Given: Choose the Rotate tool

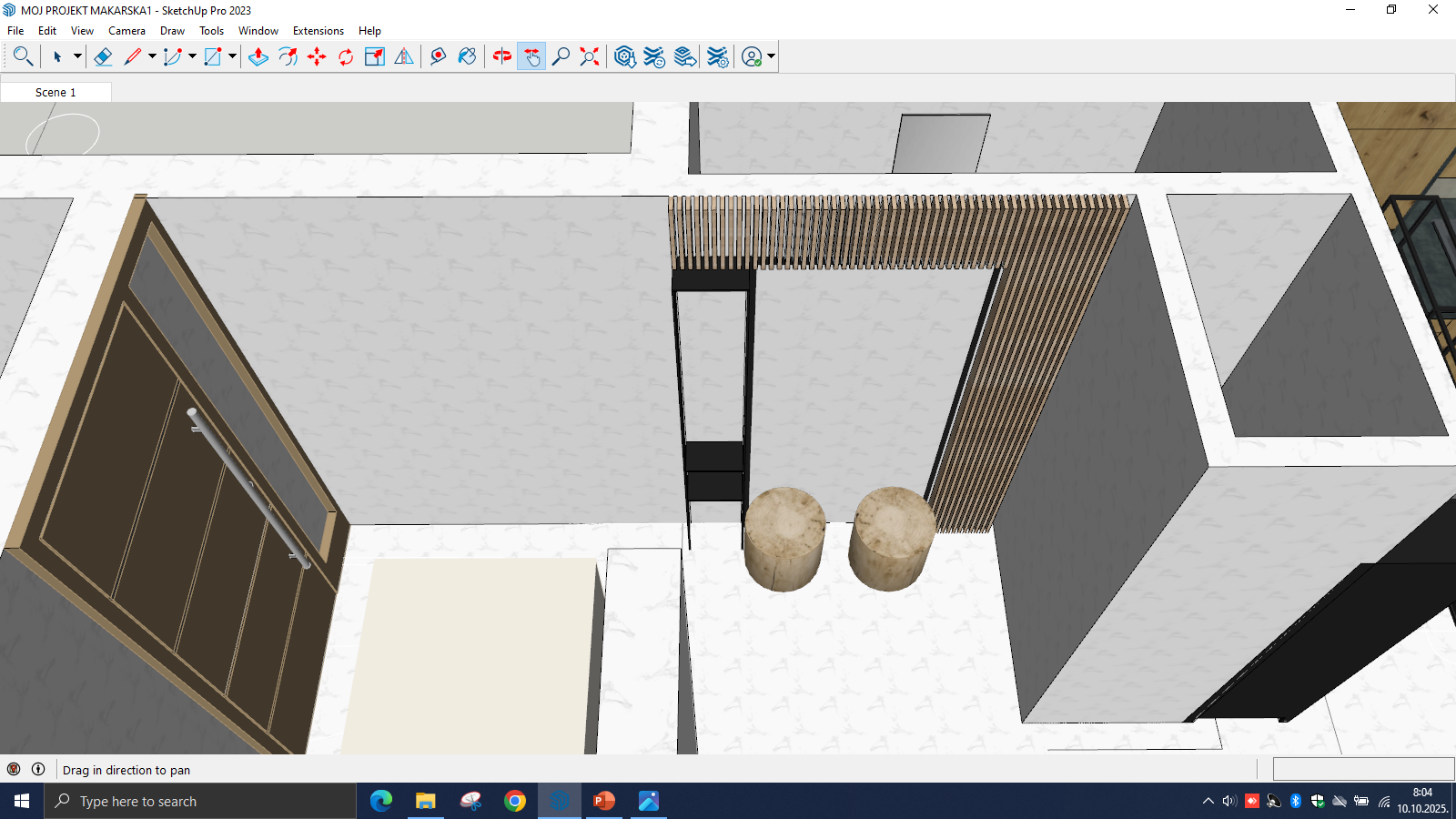Looking at the screenshot, I should point(346,56).
